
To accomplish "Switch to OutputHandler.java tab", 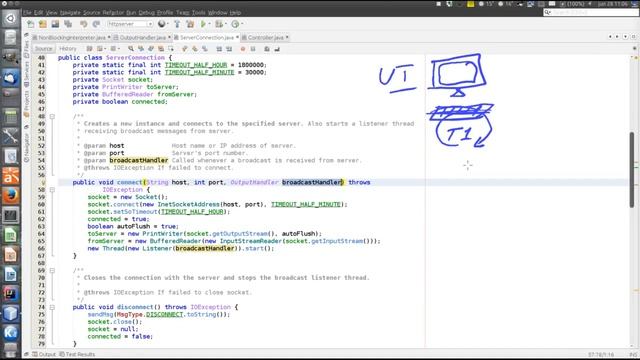I will pyautogui.click(x=142, y=38).
